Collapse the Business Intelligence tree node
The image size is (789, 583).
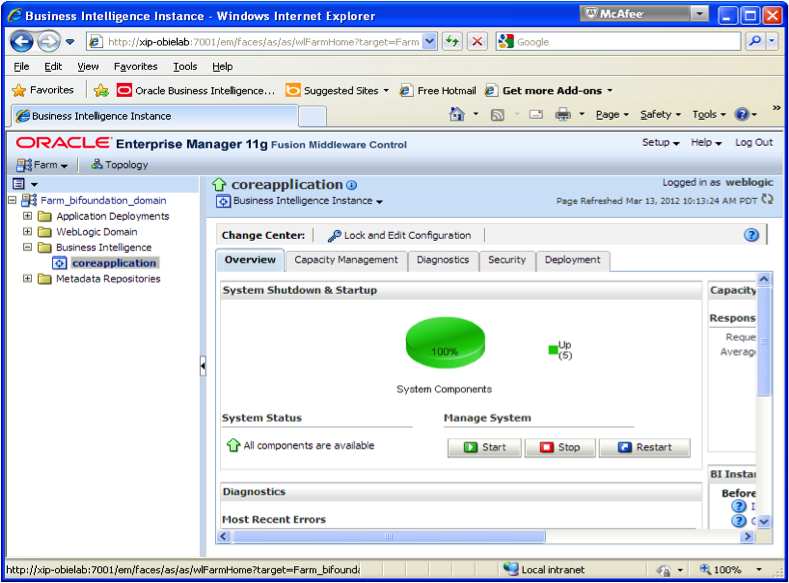tap(28, 247)
